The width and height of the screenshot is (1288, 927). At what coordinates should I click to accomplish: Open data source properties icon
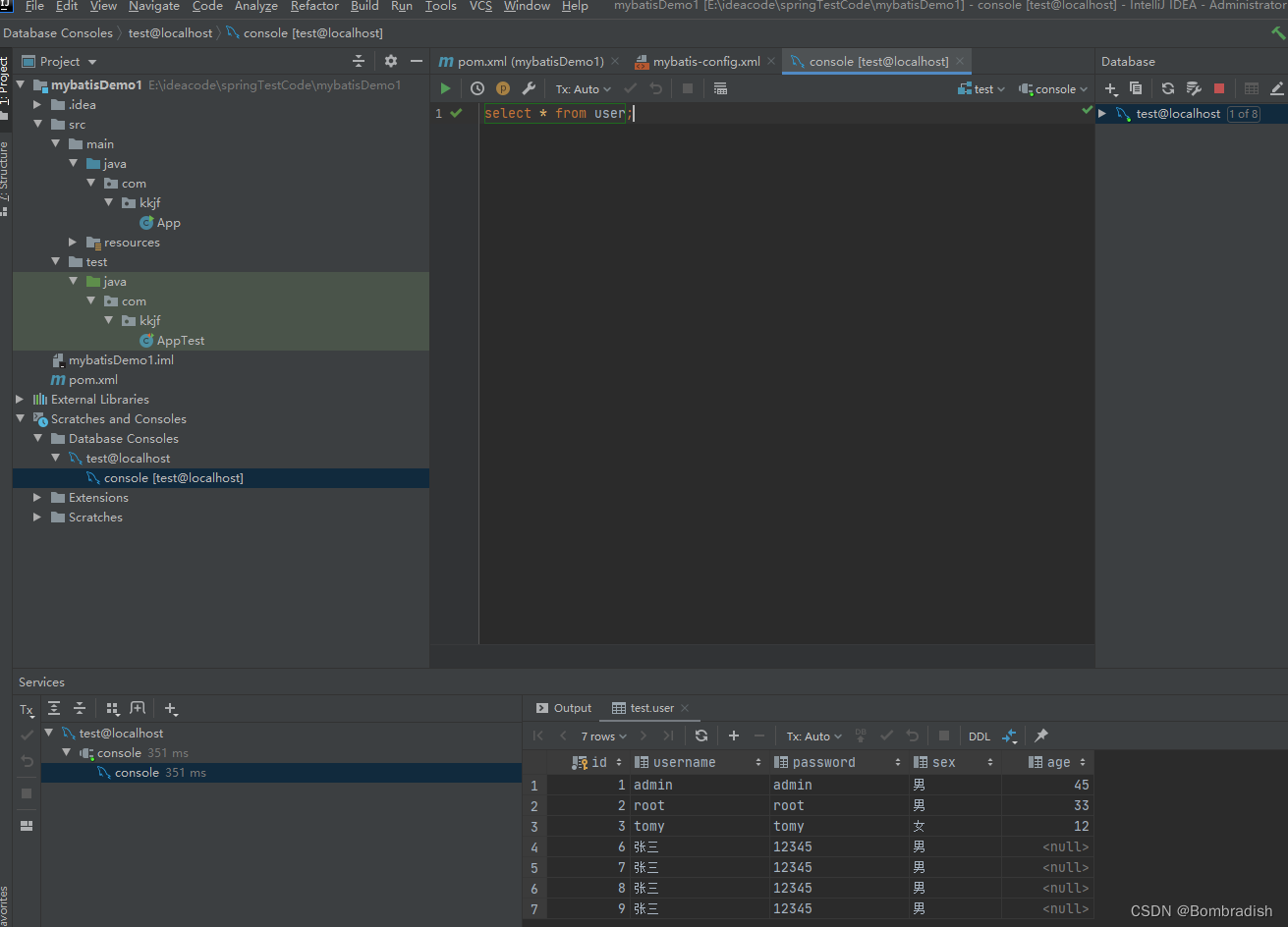tap(1194, 88)
